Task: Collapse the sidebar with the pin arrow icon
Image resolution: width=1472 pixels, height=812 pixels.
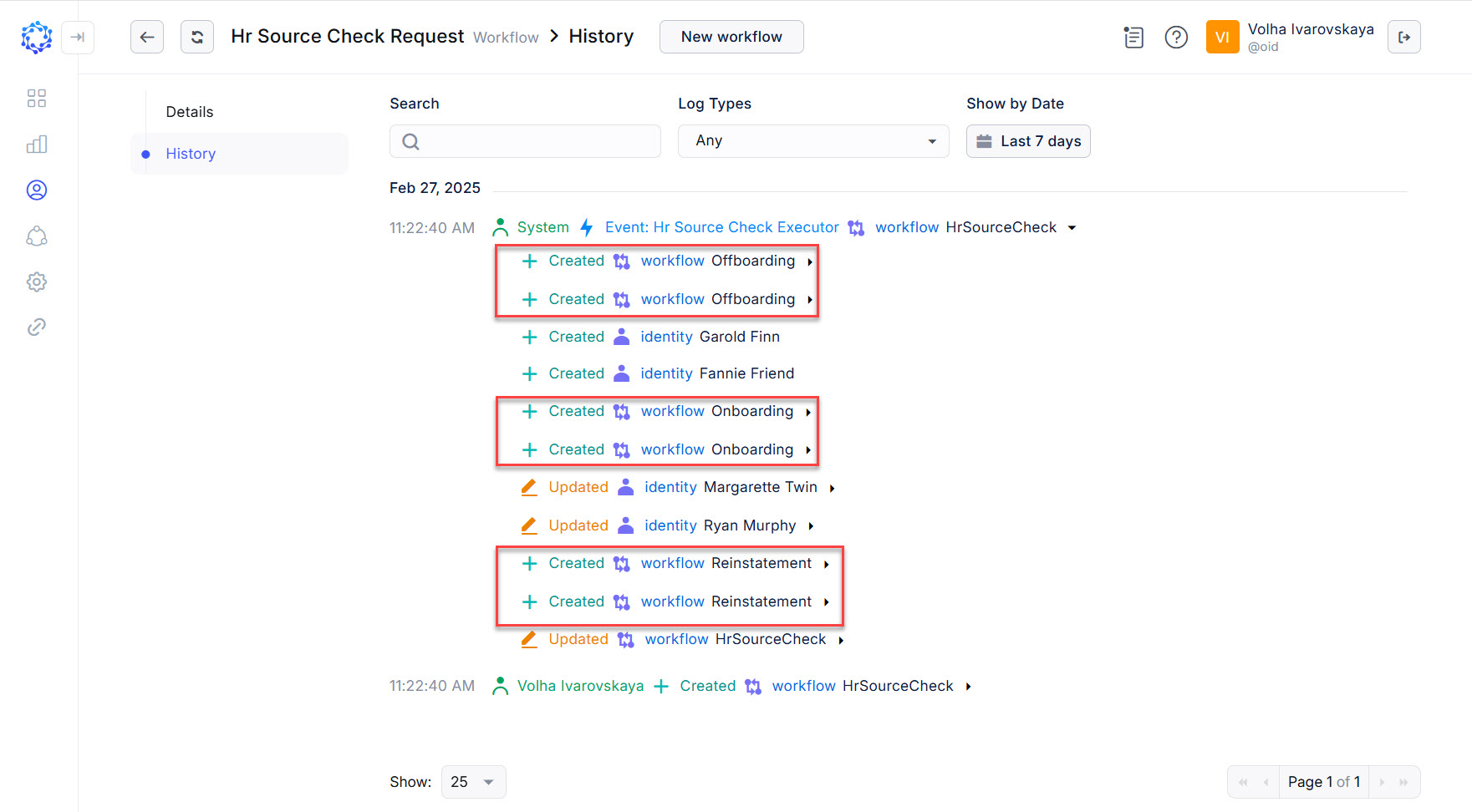Action: click(x=78, y=37)
